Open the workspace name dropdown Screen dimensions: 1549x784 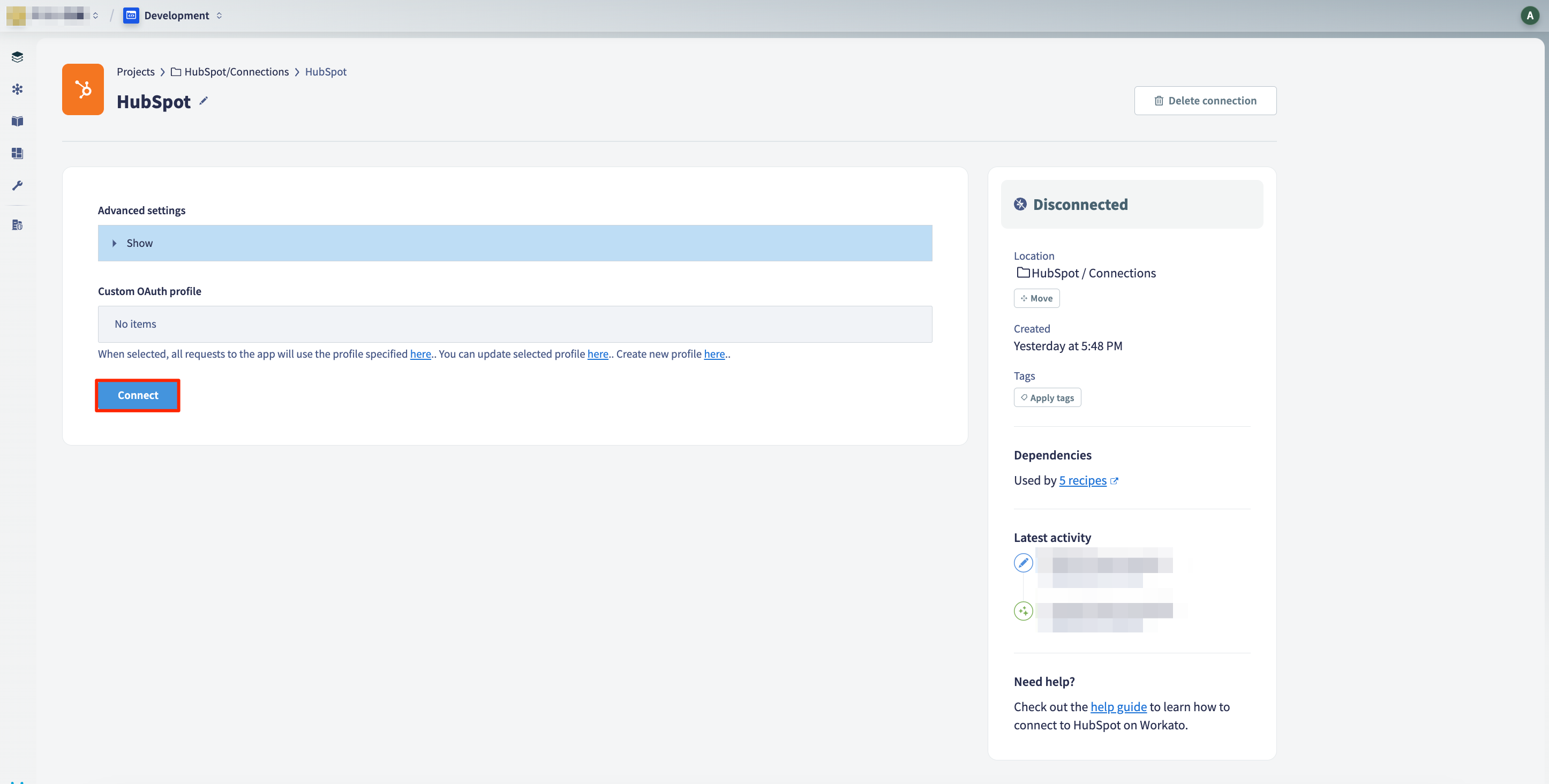click(53, 16)
